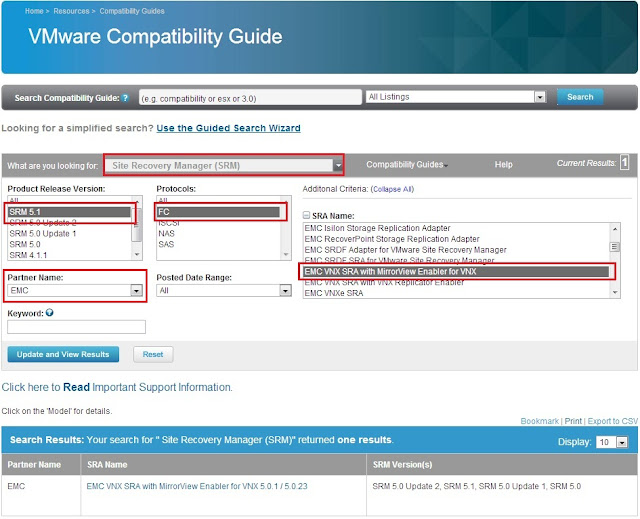Click the SRA Name list scroll down arrow
This screenshot has width=640, height=519.
(x=615, y=293)
